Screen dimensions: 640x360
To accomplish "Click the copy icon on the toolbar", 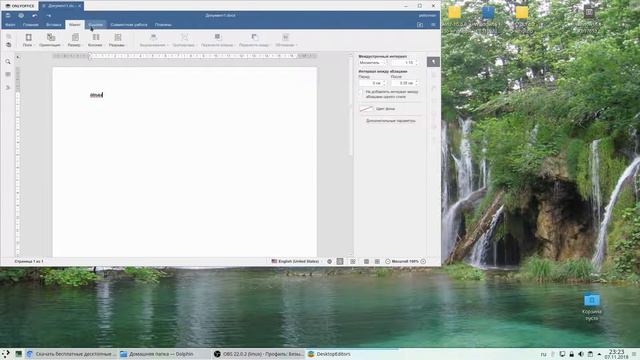I will point(9,36).
